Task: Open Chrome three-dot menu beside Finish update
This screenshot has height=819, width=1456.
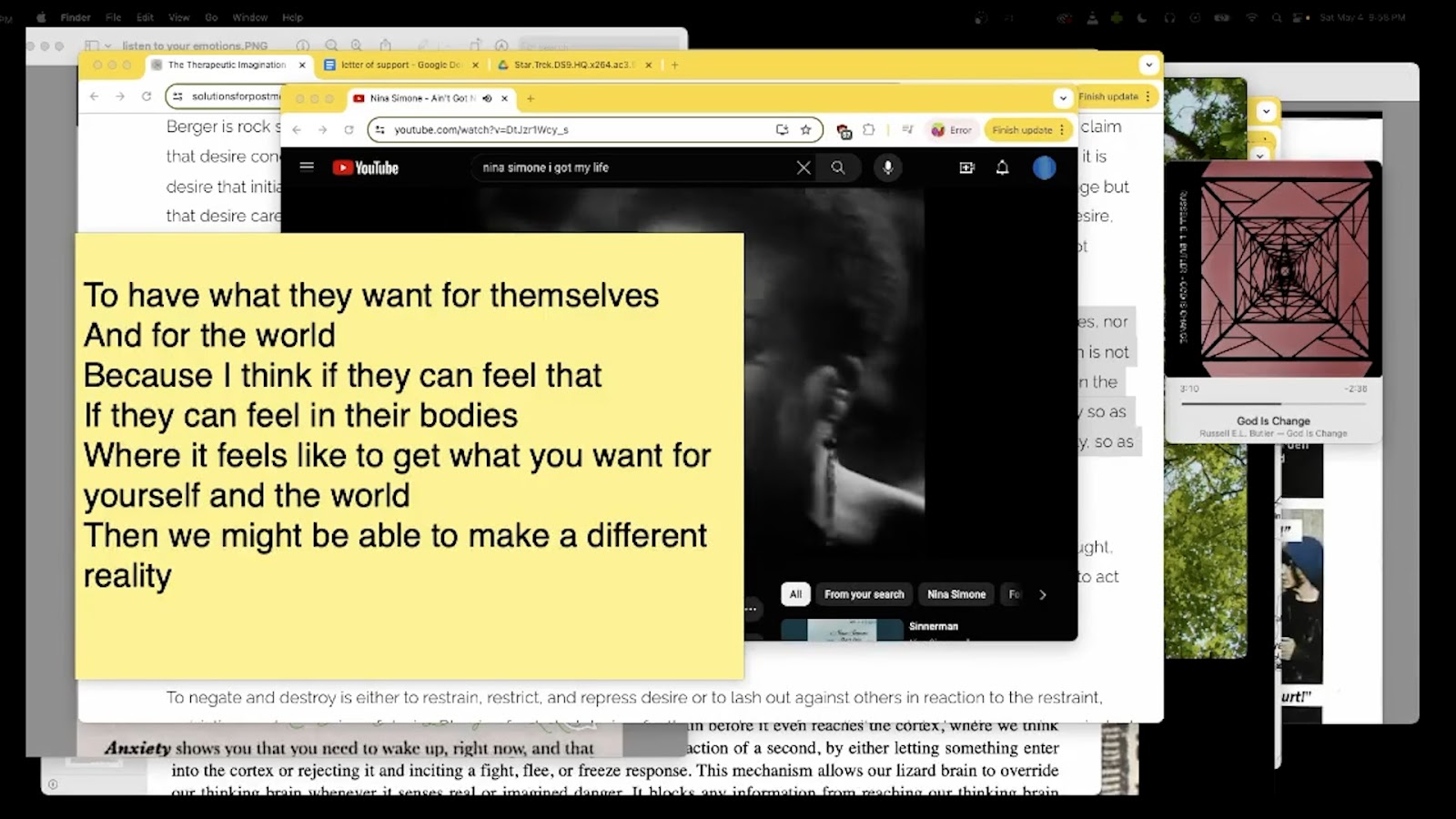Action: (x=1062, y=130)
